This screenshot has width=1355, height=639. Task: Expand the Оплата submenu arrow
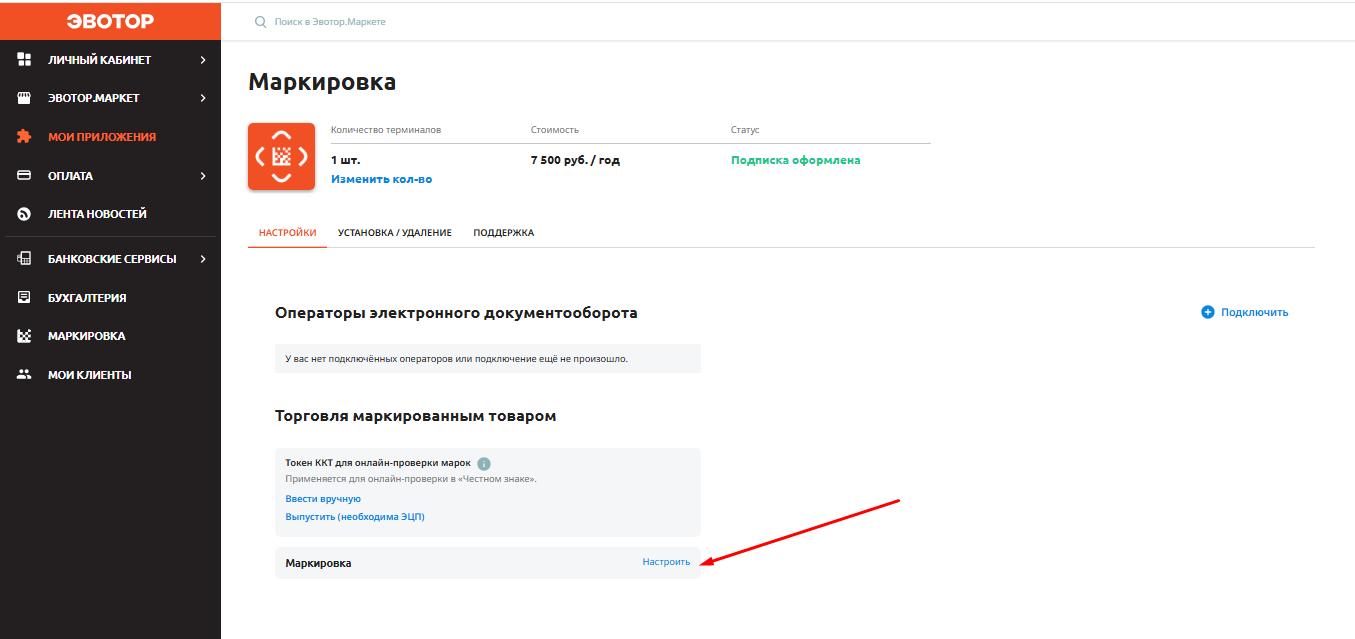coord(203,176)
